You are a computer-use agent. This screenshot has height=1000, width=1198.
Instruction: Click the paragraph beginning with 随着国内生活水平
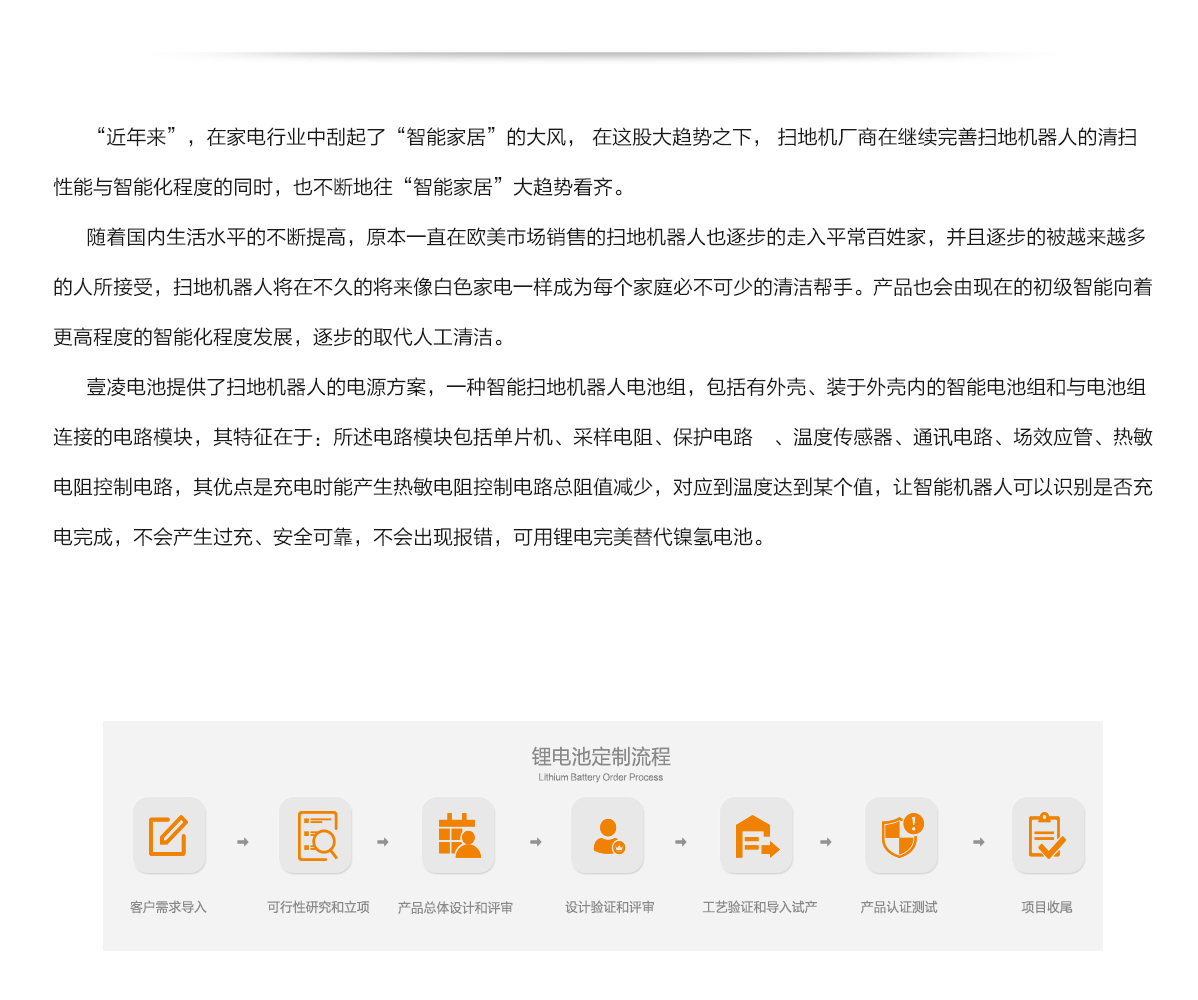pyautogui.click(x=602, y=287)
